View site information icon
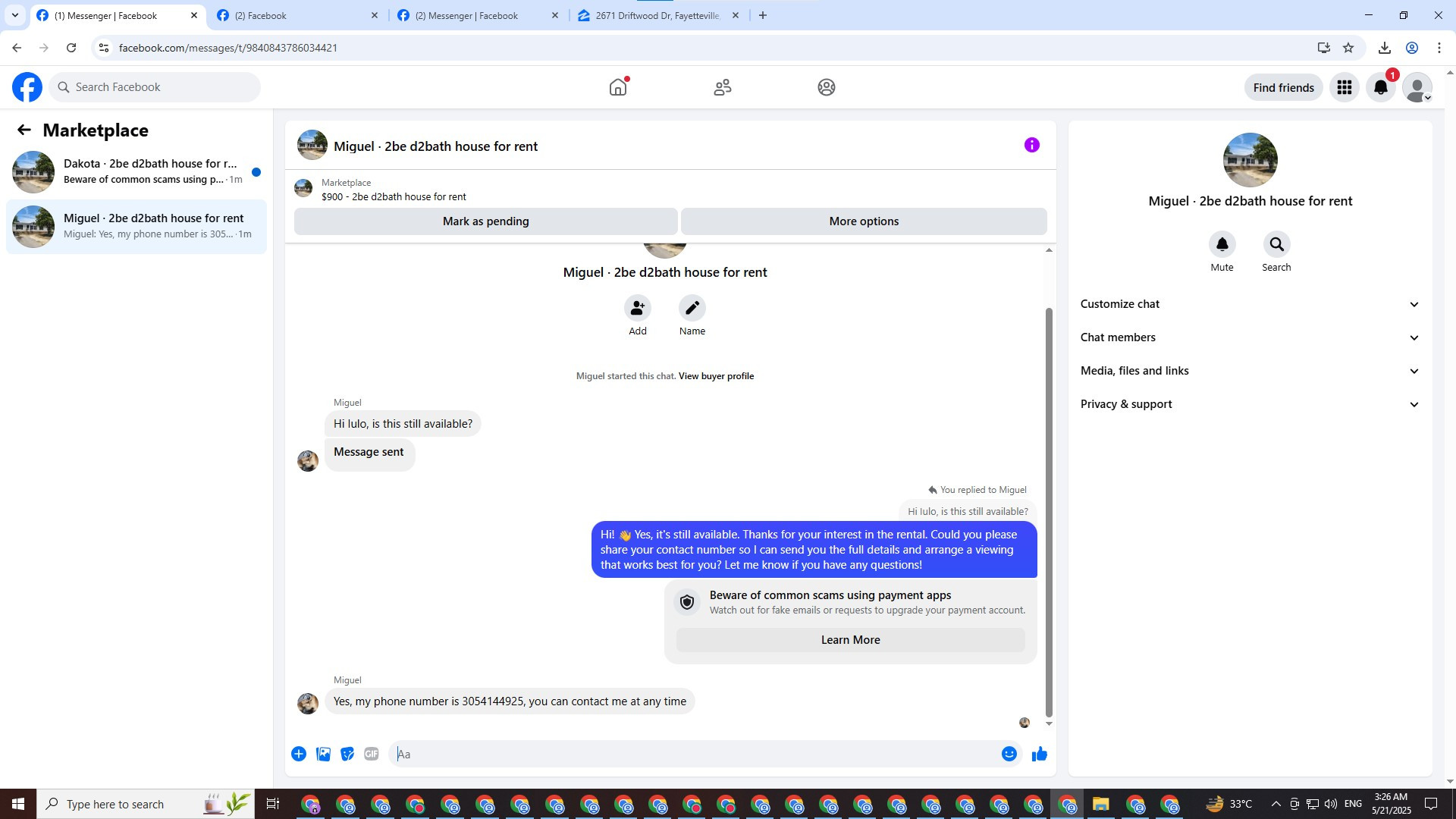This screenshot has height=819, width=1456. click(x=104, y=48)
